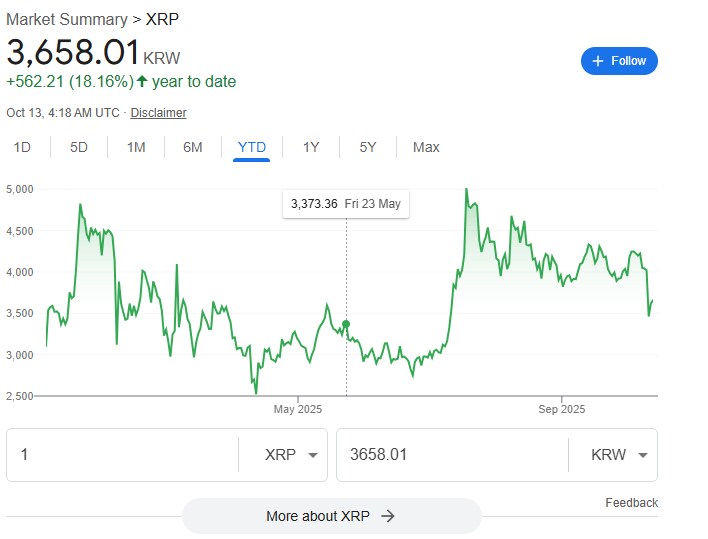
Task: Switch to the 6M range tab
Action: pos(193,147)
